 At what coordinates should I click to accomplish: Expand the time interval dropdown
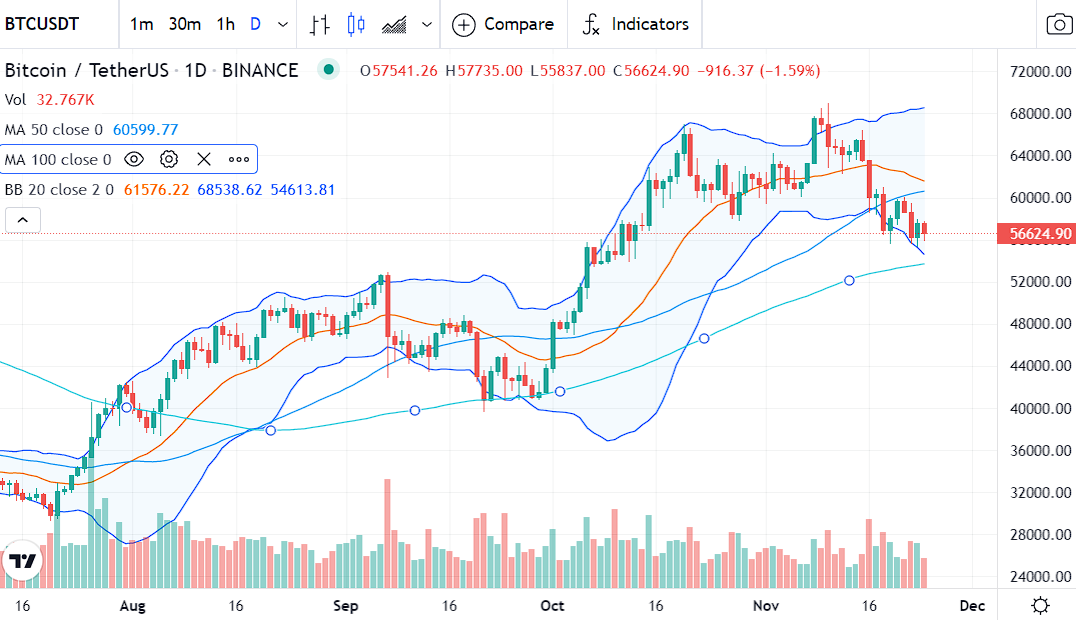[x=284, y=24]
